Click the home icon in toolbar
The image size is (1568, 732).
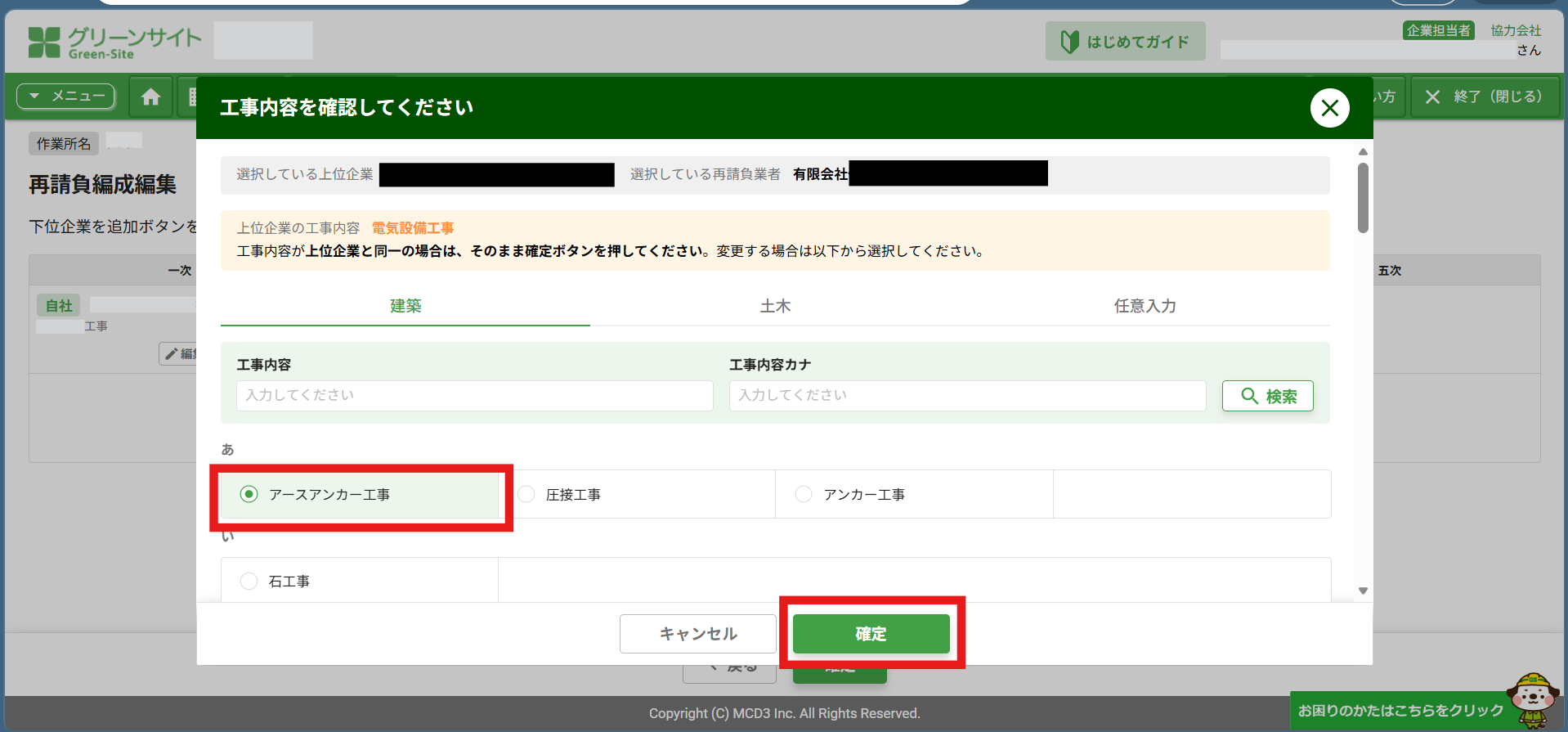click(x=150, y=97)
